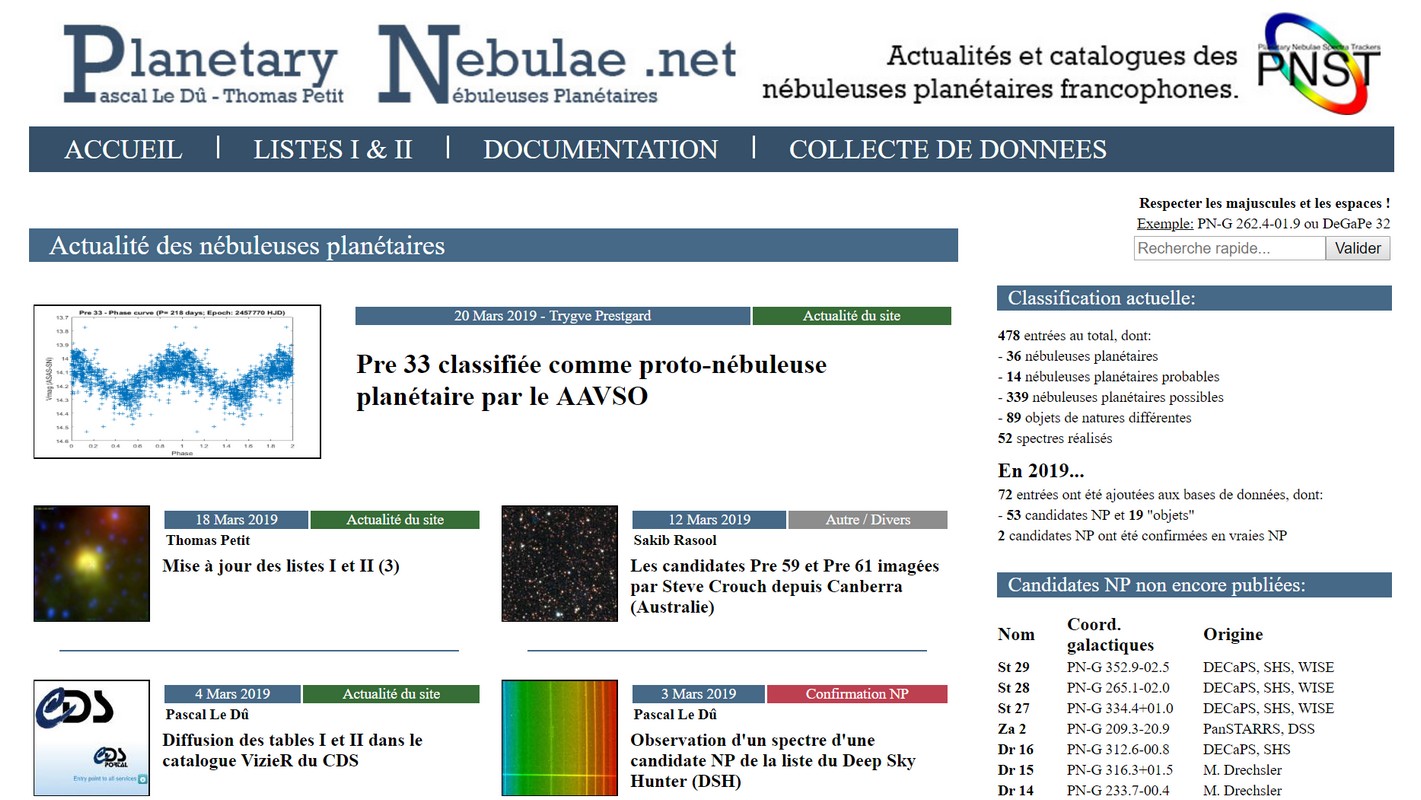The height and width of the screenshot is (800, 1421).
Task: Open the LISTES I & II menu
Action: tap(332, 150)
